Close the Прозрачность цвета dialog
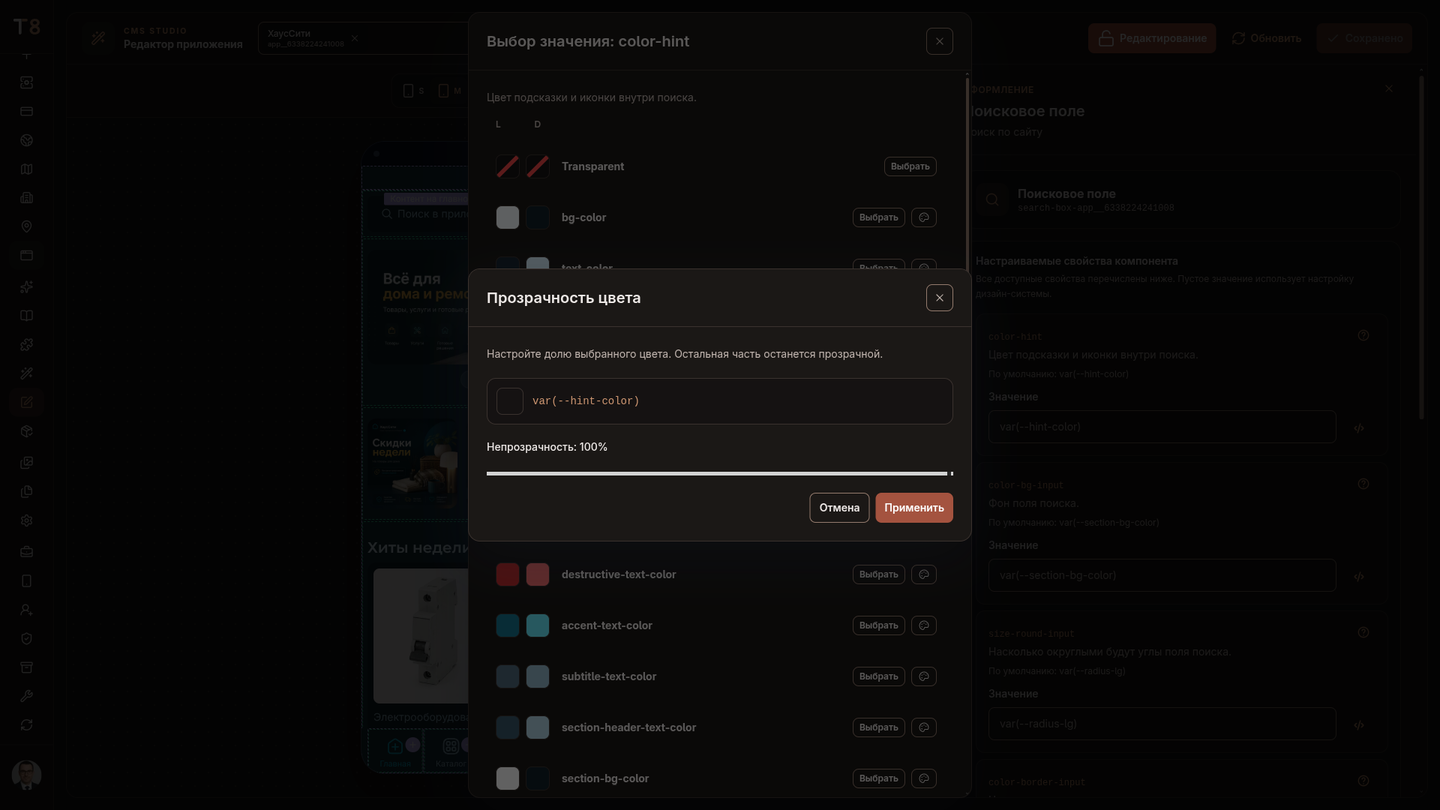1440x810 pixels. 939,298
